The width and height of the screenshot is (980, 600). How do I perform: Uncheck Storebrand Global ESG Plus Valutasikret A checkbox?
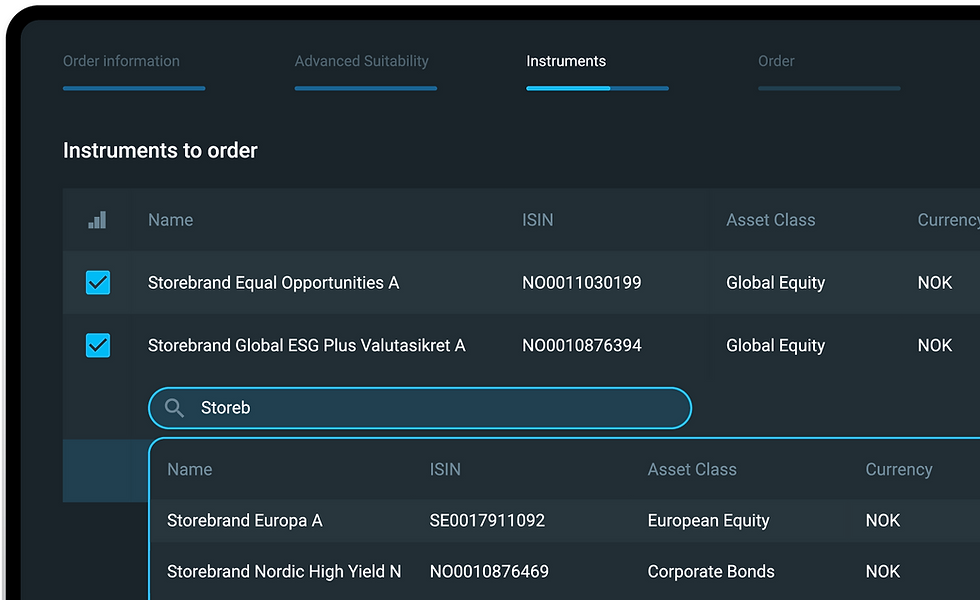(x=98, y=345)
